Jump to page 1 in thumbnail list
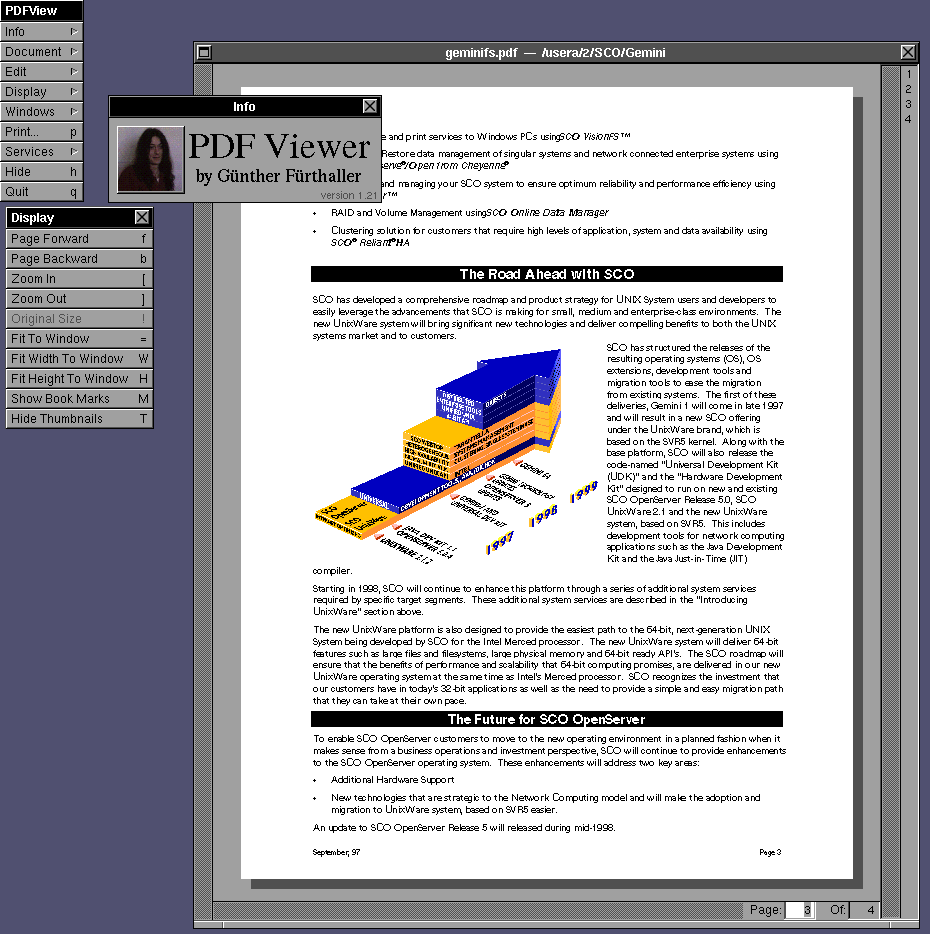 coord(909,74)
